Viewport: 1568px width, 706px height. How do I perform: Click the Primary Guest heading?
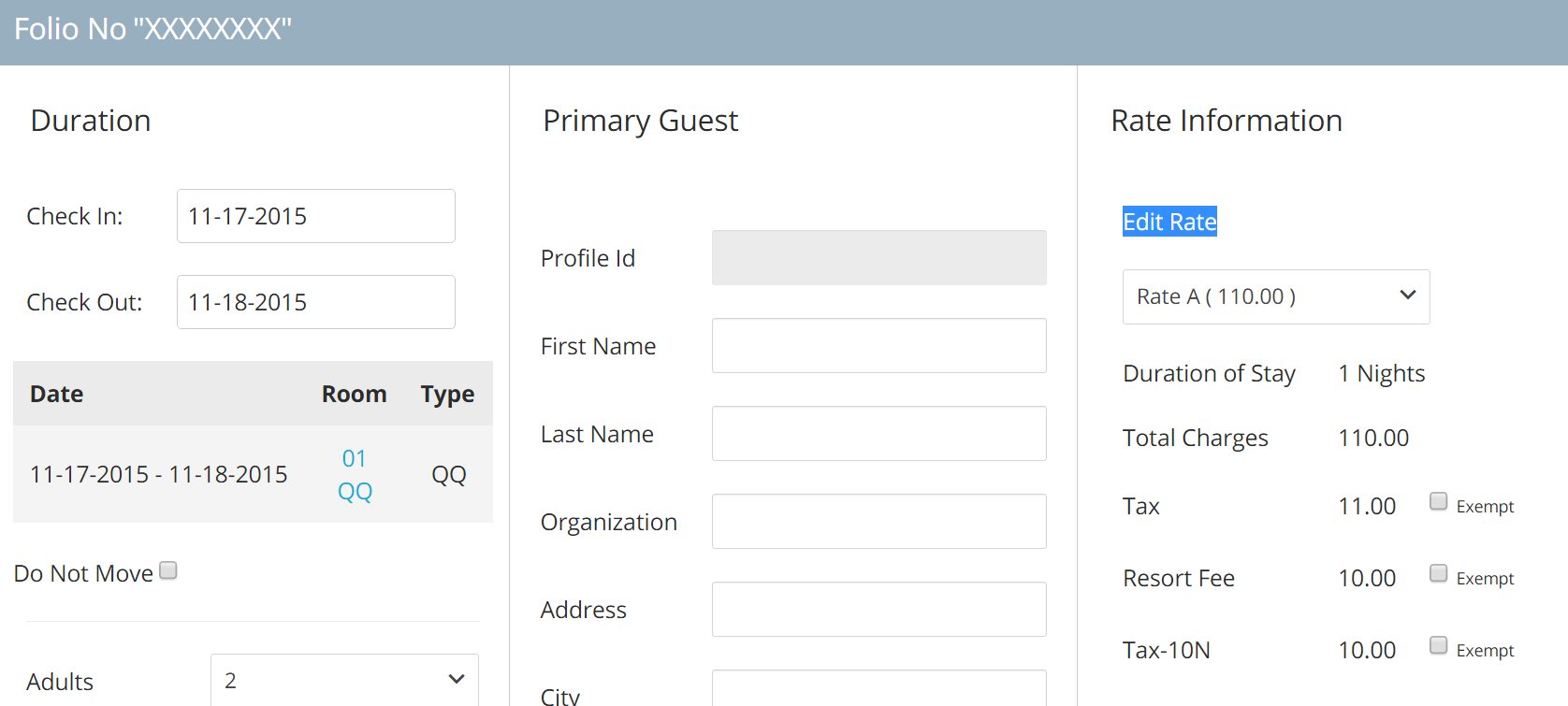pos(641,121)
